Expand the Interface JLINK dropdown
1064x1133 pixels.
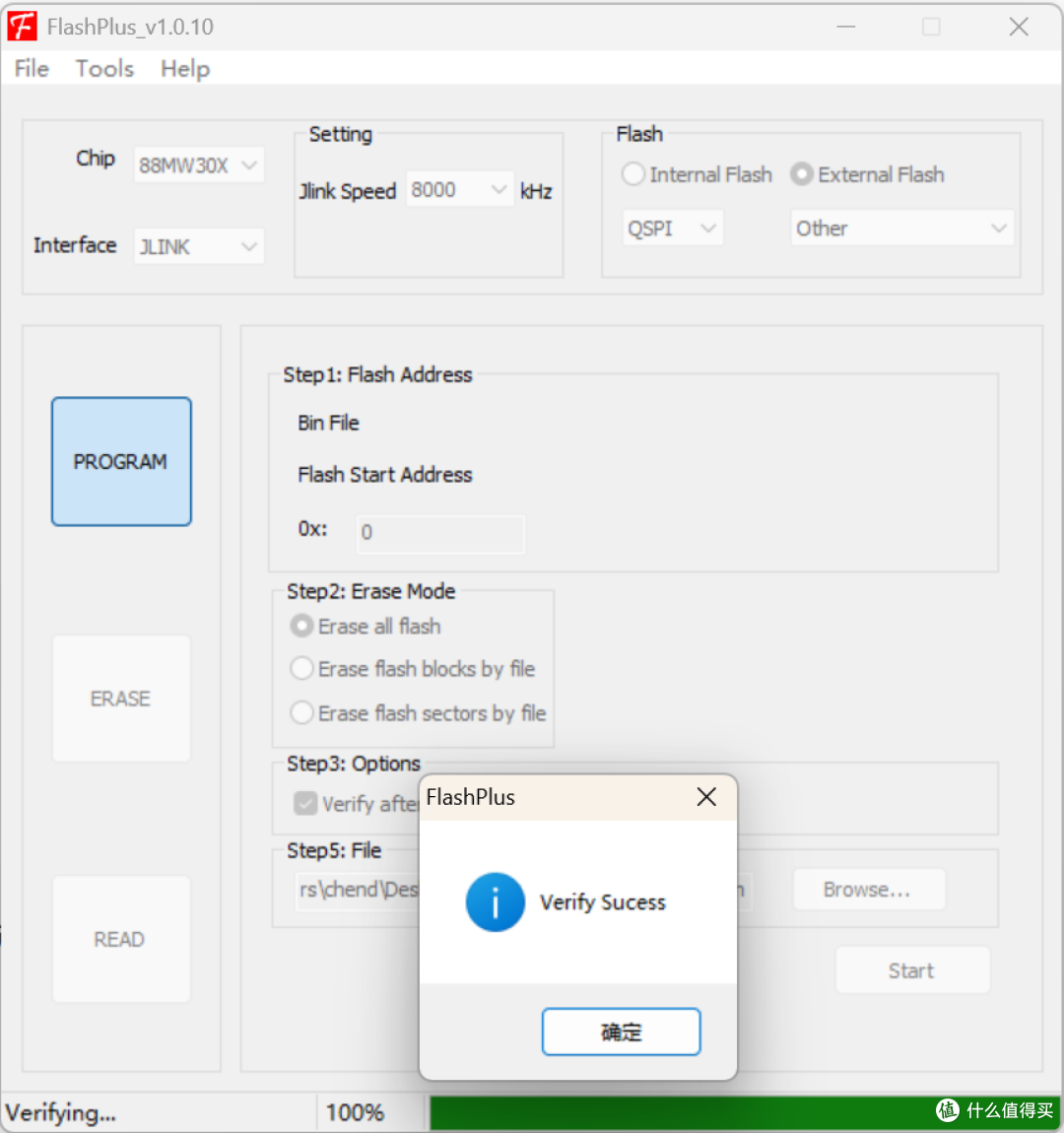(199, 246)
